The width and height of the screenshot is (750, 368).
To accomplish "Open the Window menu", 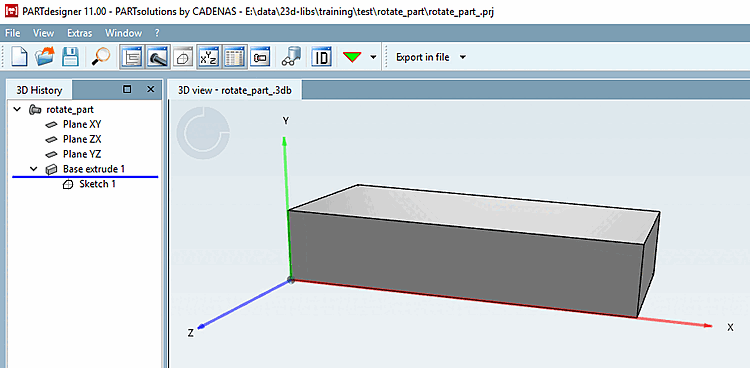I will pos(123,33).
